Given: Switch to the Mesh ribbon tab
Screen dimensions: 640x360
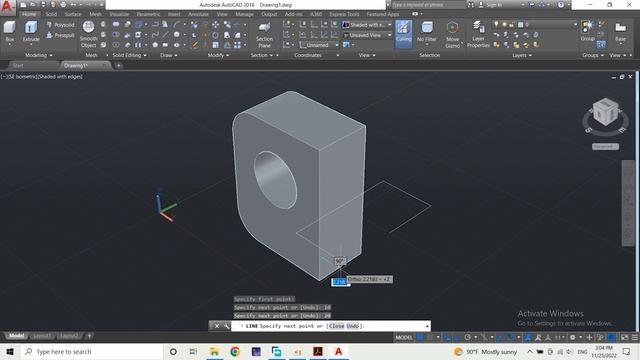Looking at the screenshot, I should [x=96, y=14].
